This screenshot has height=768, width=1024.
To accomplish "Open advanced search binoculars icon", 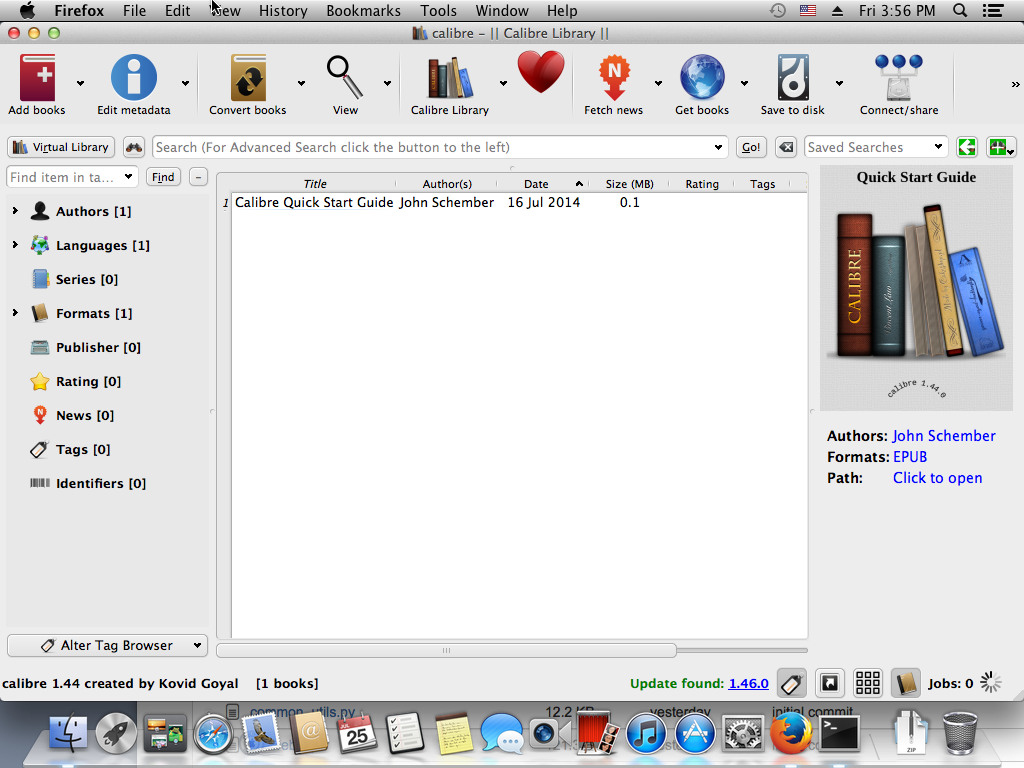I will click(134, 147).
